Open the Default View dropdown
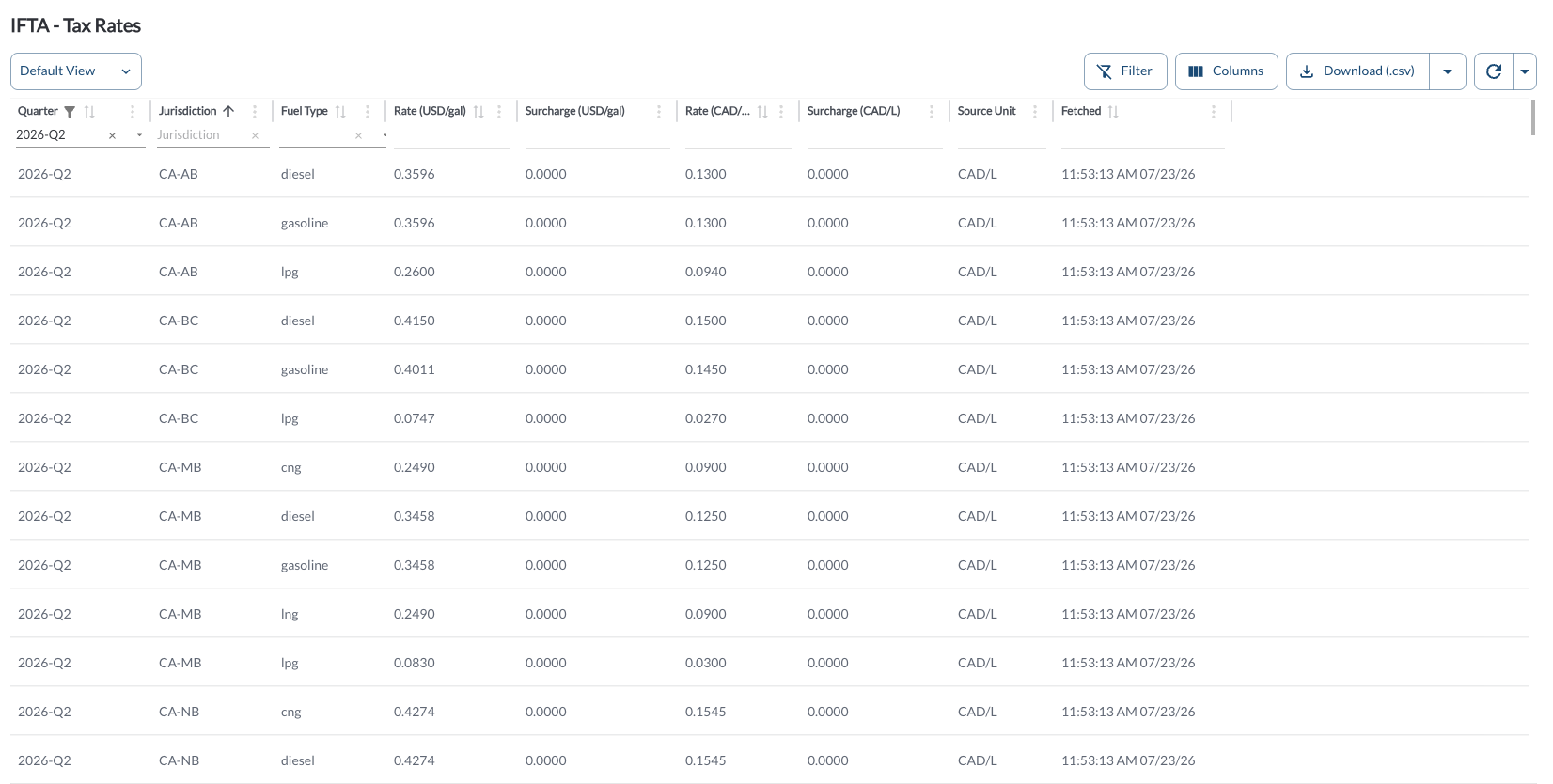The height and width of the screenshot is (784, 1553). 76,71
